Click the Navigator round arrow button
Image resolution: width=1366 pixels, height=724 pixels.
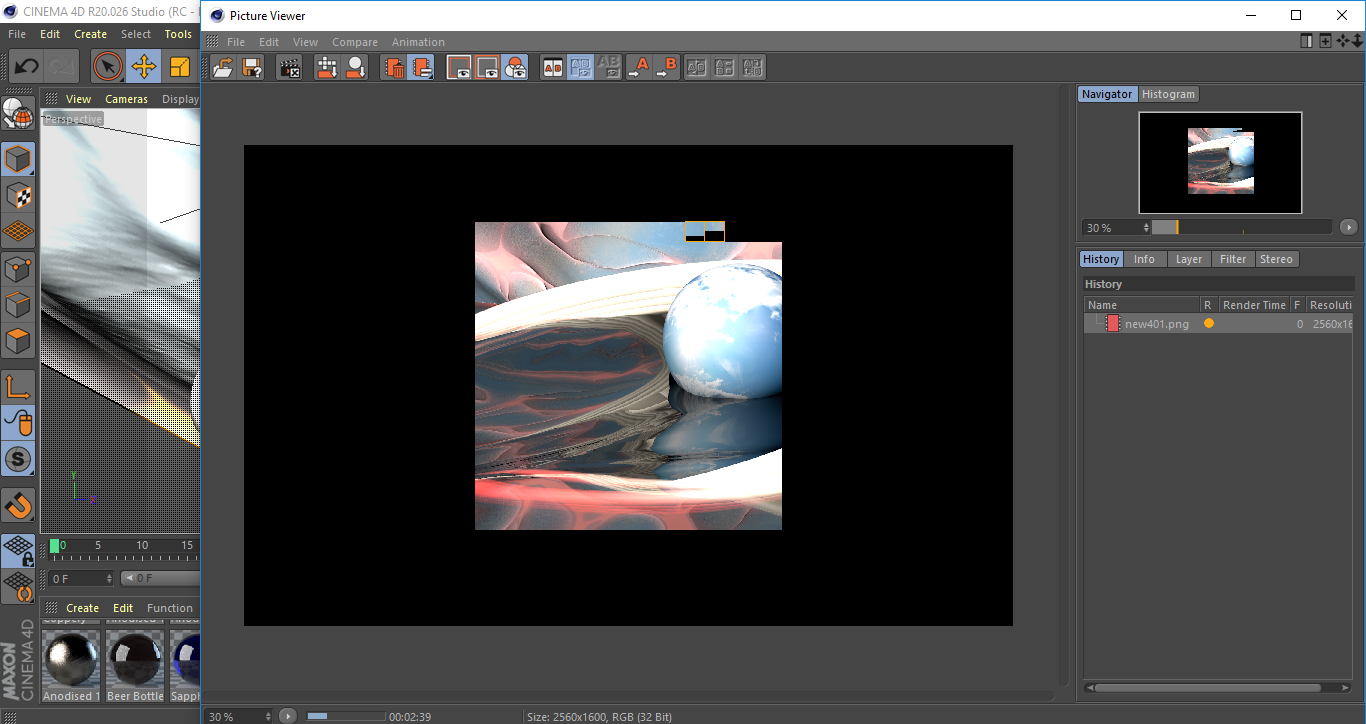(x=1349, y=227)
